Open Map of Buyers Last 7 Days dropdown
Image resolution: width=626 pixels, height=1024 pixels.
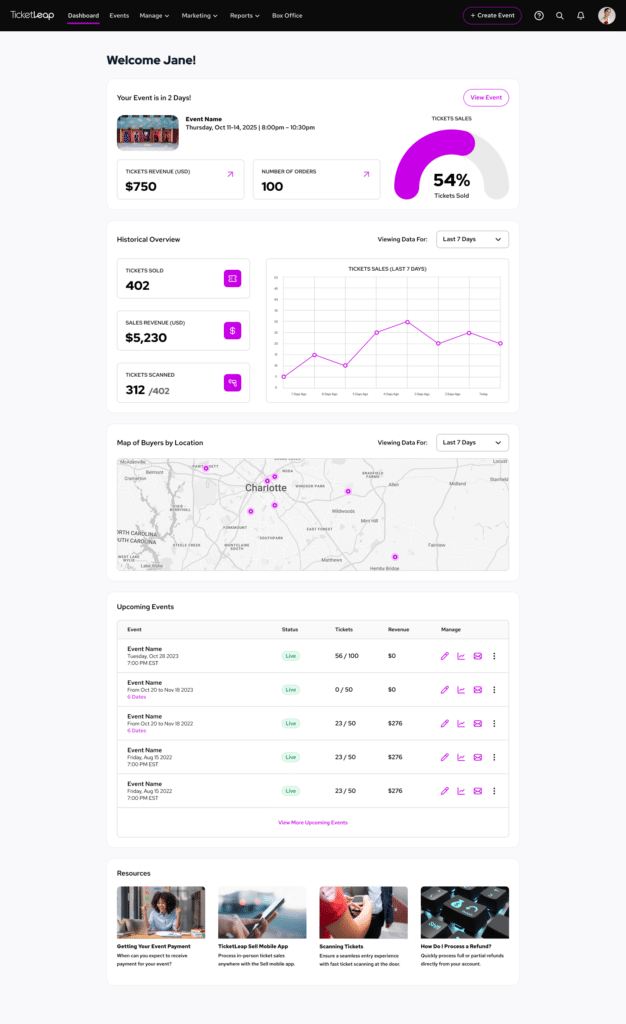coord(473,442)
